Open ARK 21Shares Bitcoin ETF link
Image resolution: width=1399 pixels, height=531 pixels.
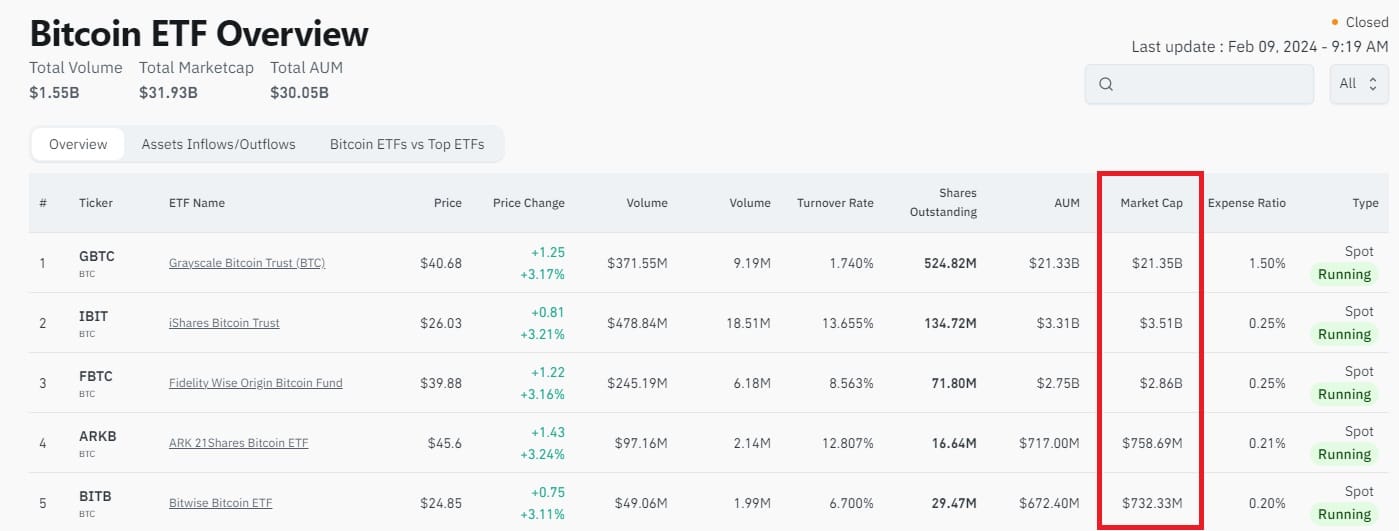tap(239, 443)
